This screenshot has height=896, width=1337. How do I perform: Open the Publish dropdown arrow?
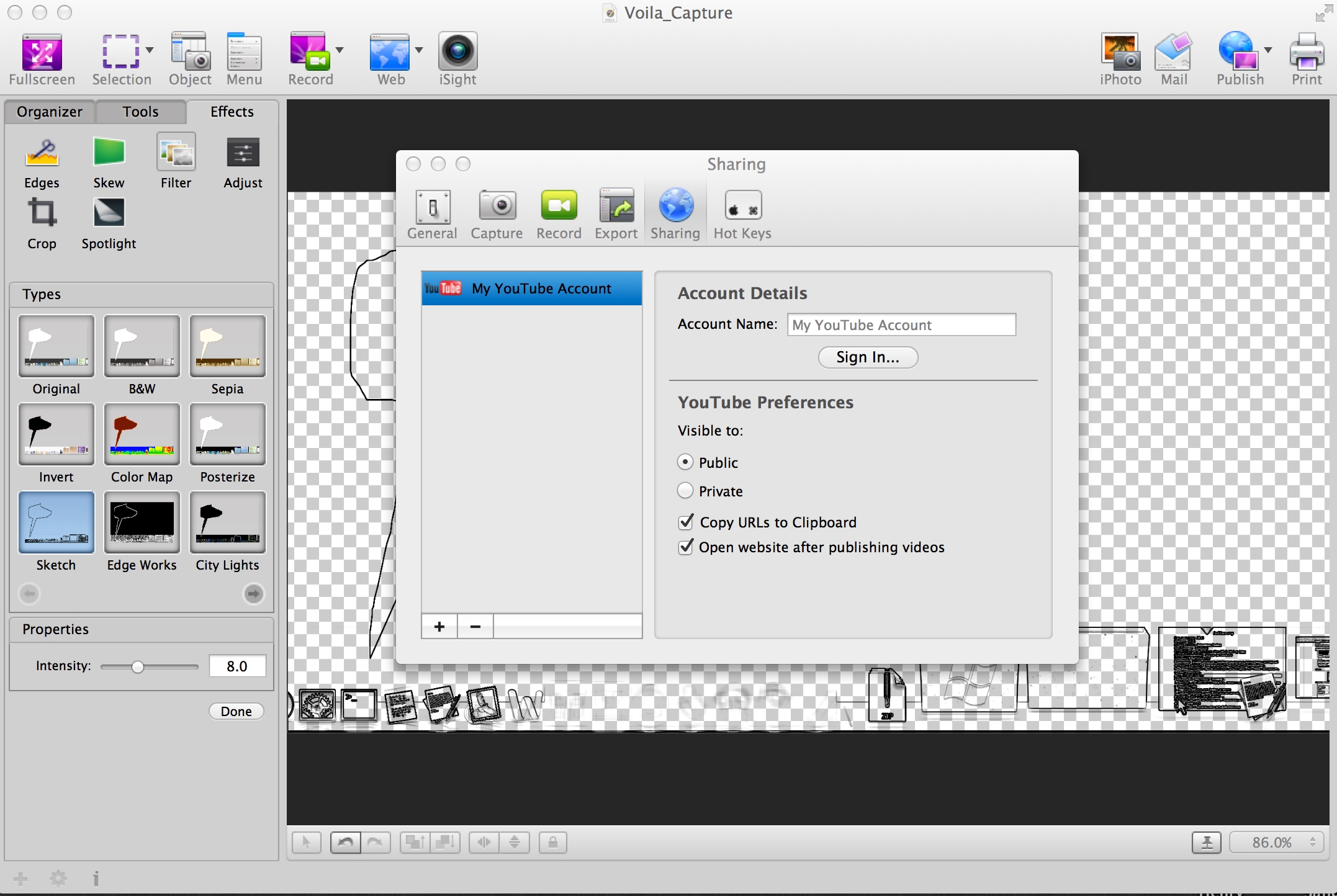pyautogui.click(x=1268, y=50)
